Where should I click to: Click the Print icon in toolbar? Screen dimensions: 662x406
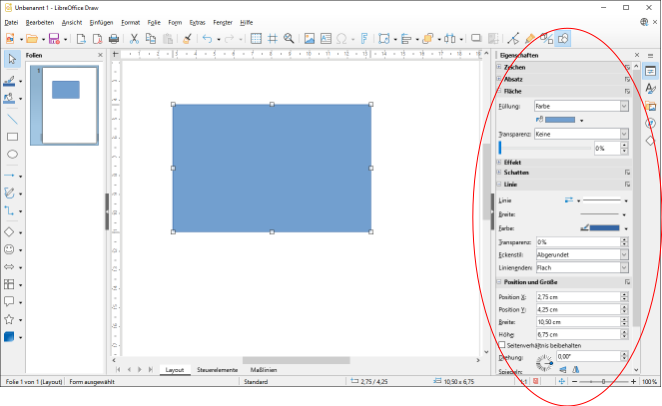(113, 39)
